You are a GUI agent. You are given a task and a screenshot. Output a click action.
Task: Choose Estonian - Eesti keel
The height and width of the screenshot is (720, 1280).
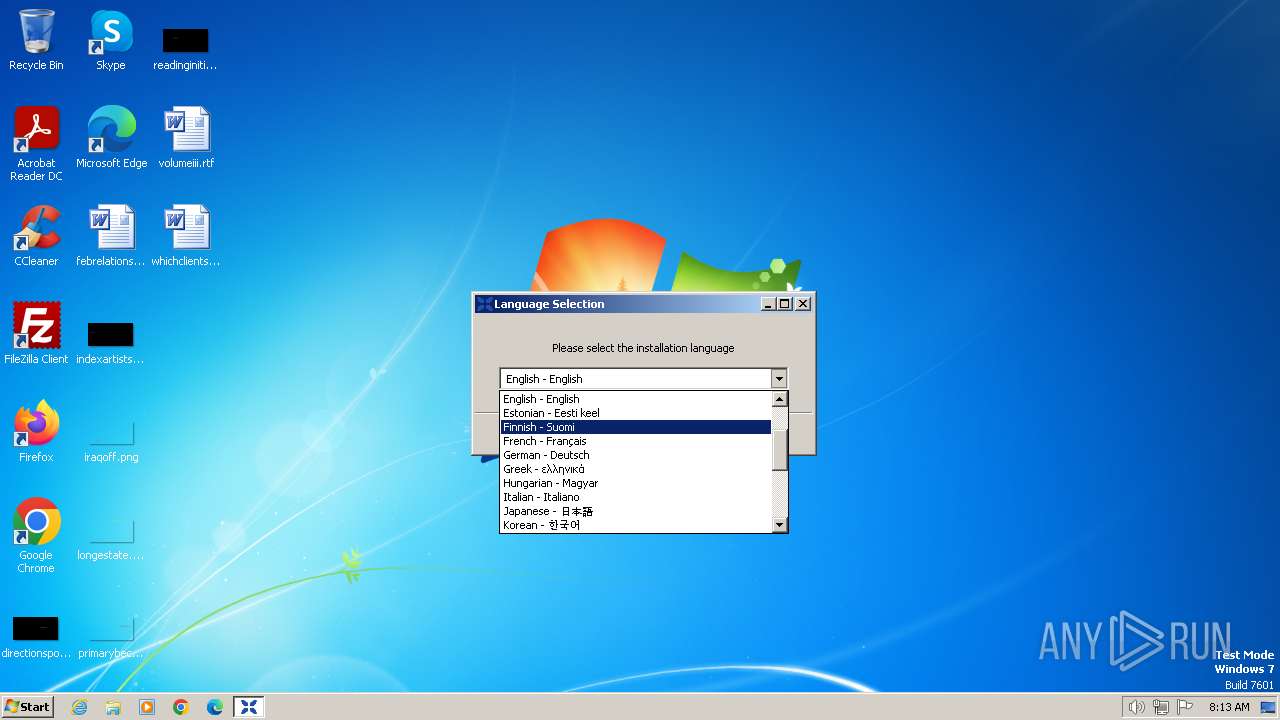point(636,413)
